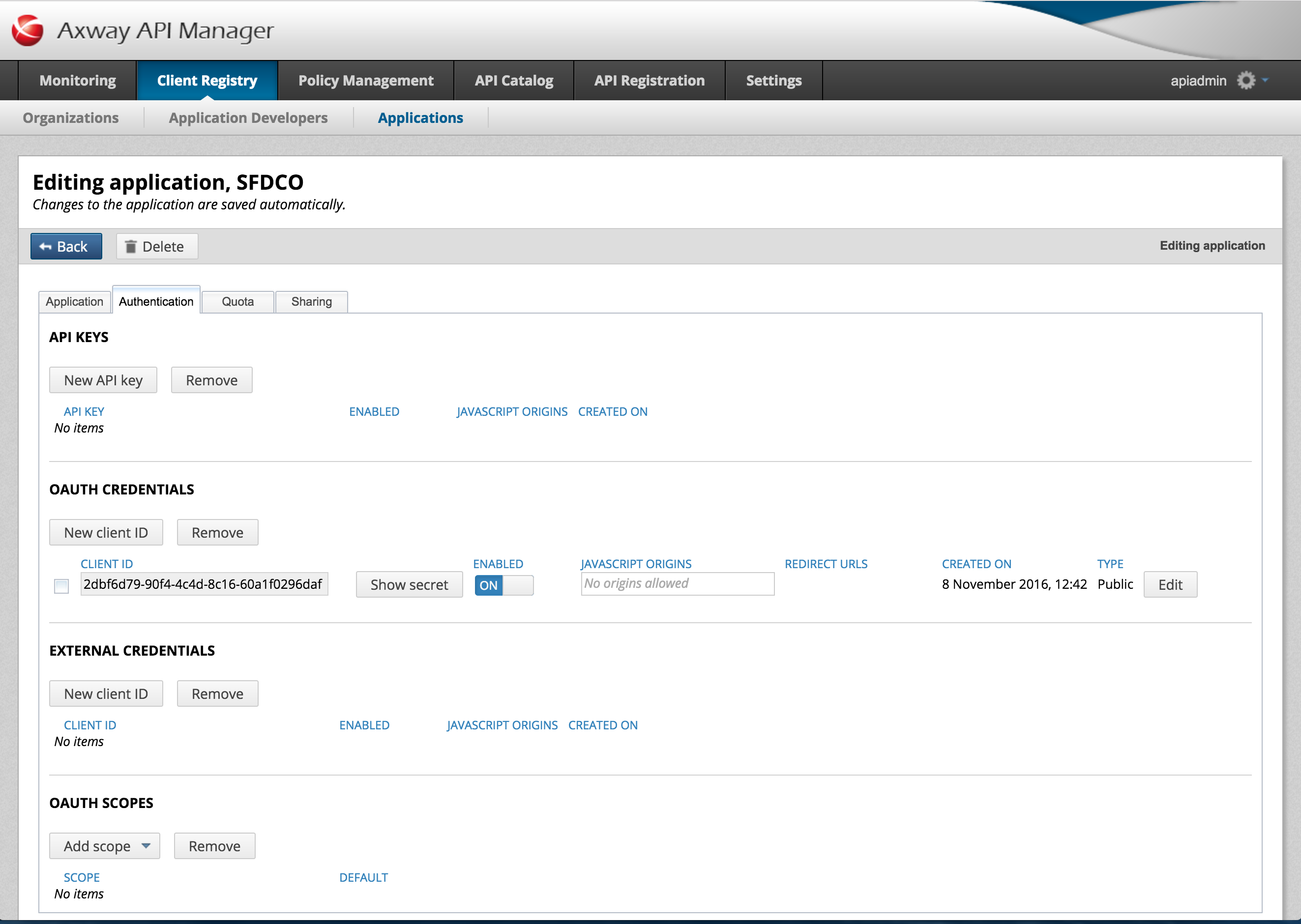Image resolution: width=1301 pixels, height=924 pixels.
Task: Show secret for the OAuth client
Action: point(409,584)
